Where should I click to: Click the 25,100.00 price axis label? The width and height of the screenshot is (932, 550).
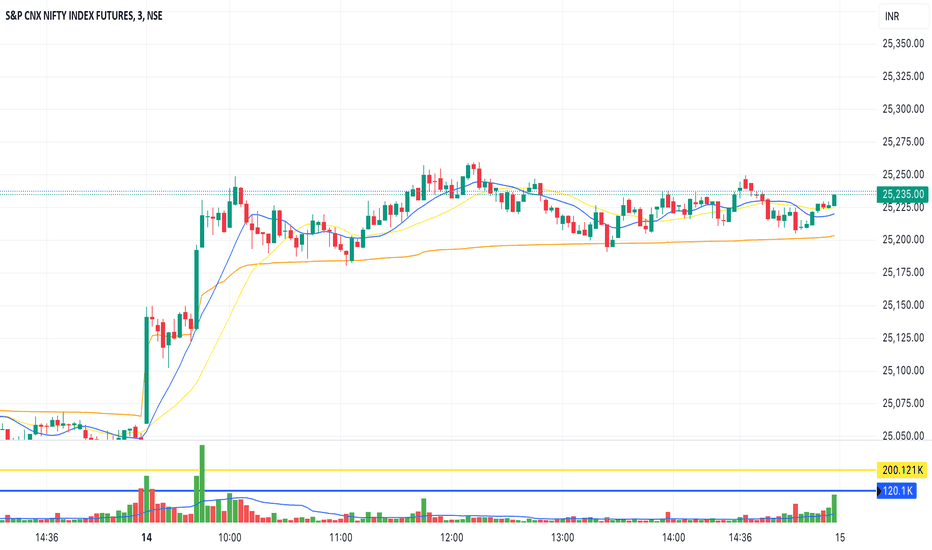[903, 370]
